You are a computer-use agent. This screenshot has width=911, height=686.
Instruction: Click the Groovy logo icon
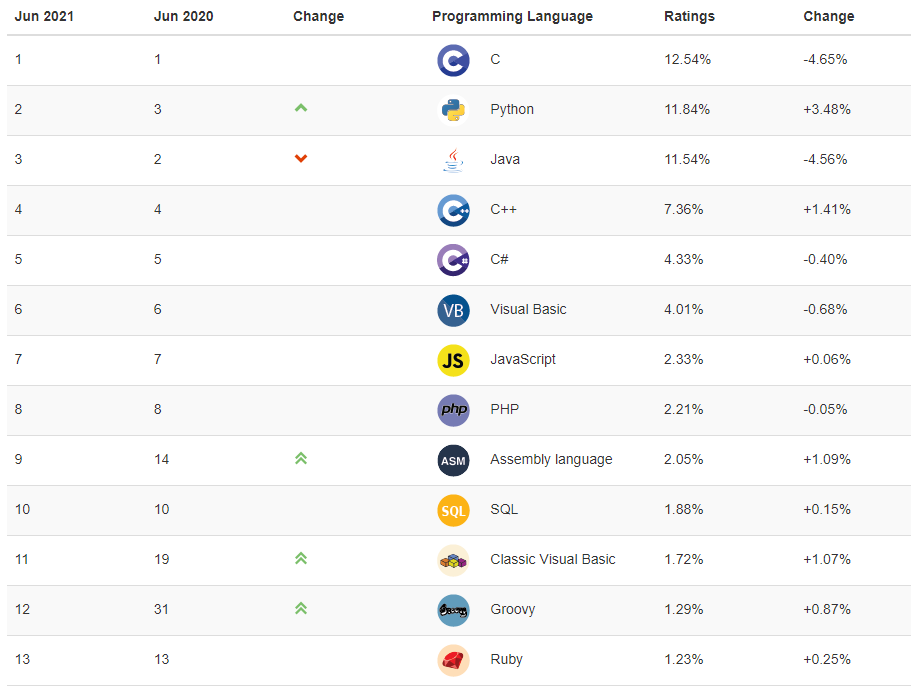tap(453, 610)
